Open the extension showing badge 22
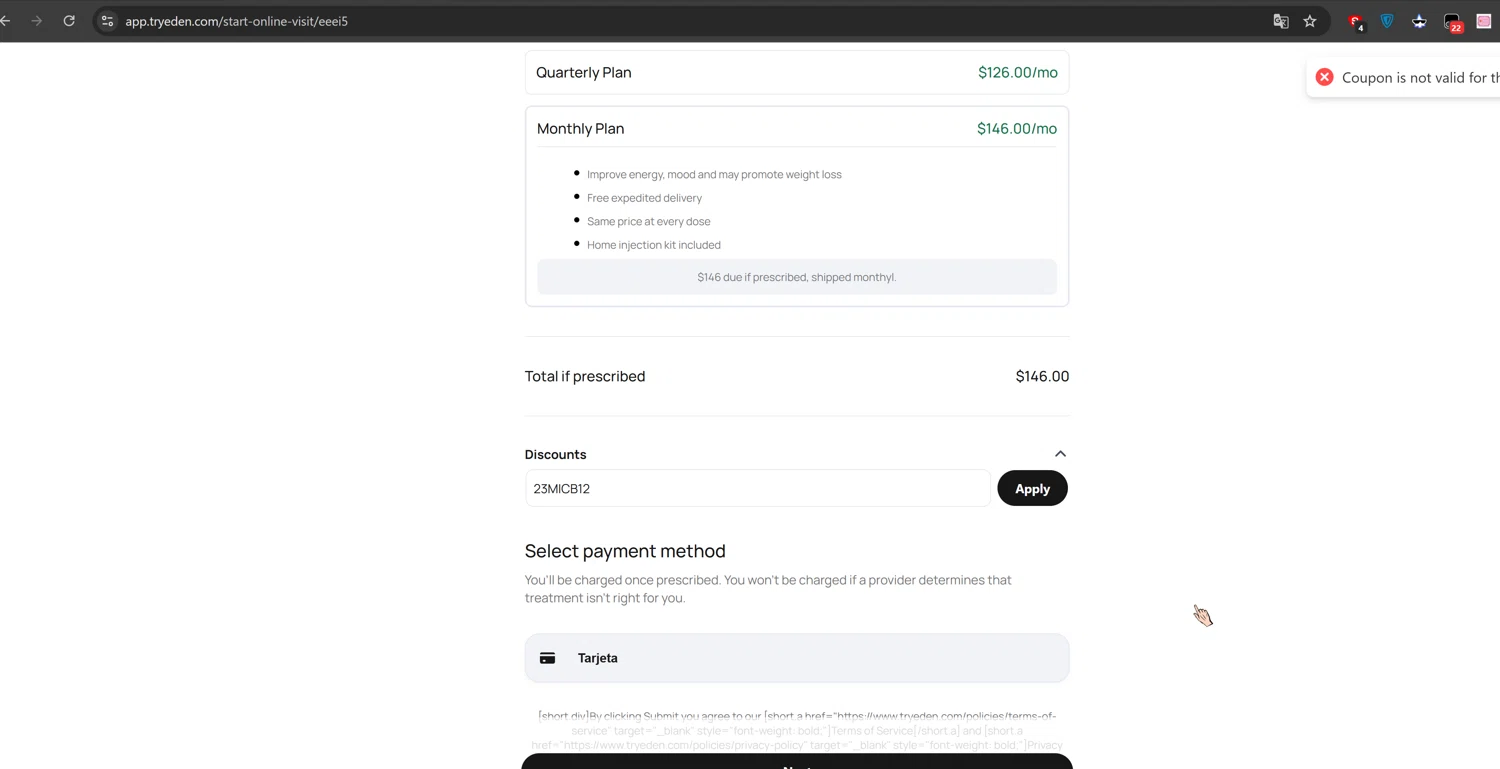This screenshot has width=1500, height=769. coord(1452,21)
